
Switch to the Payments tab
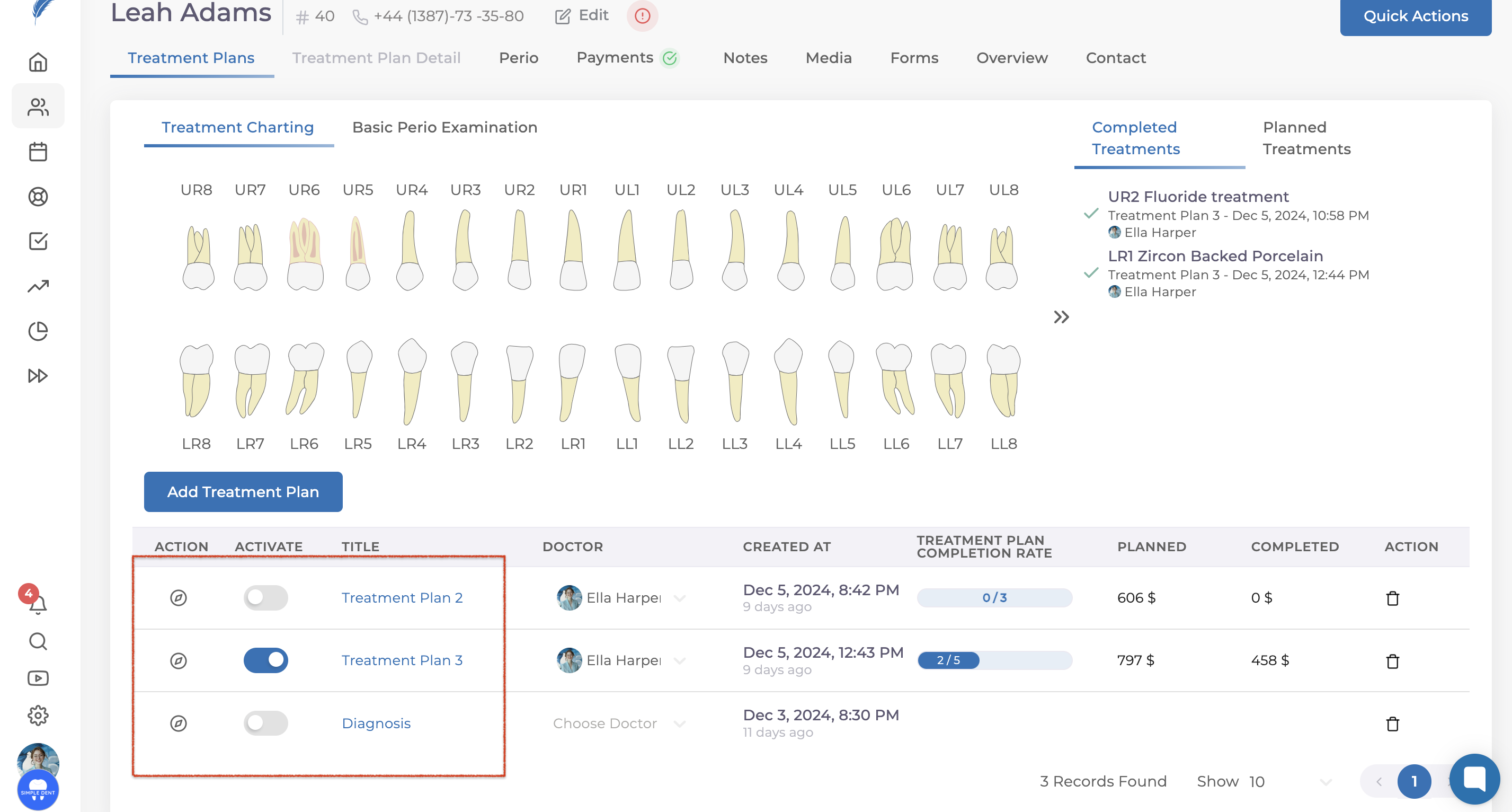(x=615, y=58)
